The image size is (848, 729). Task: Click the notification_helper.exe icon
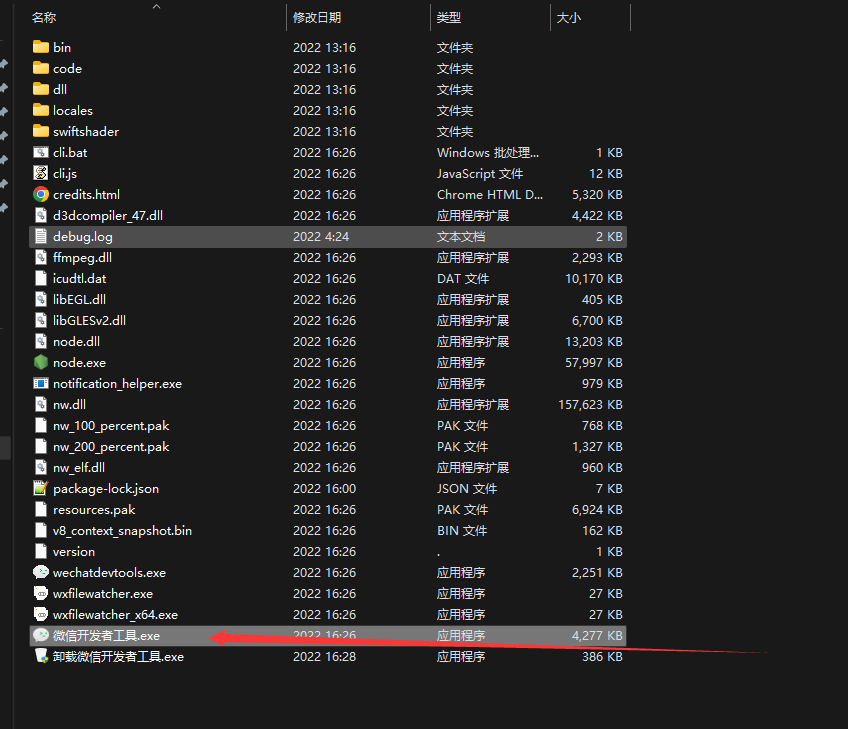click(41, 383)
